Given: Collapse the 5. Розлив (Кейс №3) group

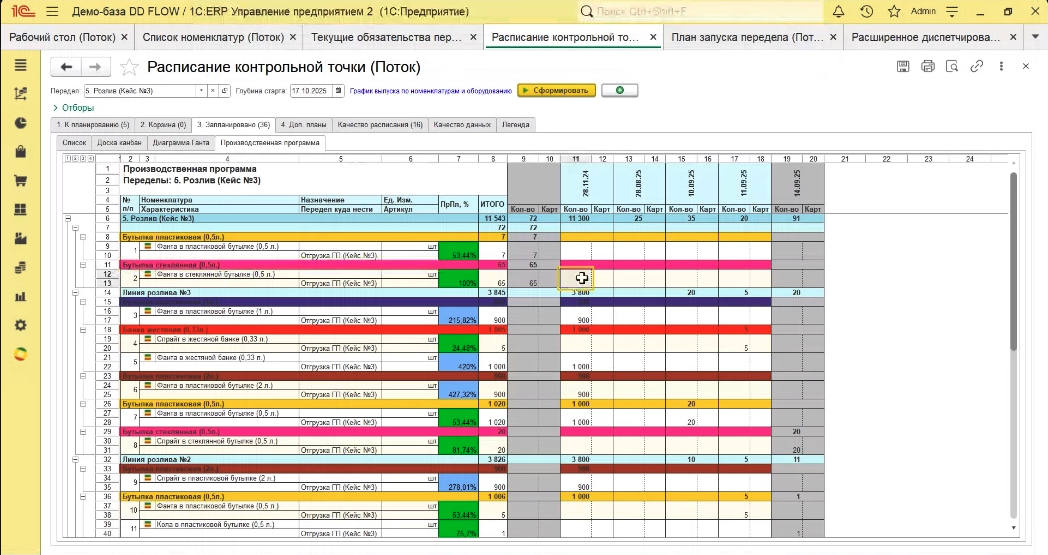Looking at the screenshot, I should pyautogui.click(x=68, y=217).
